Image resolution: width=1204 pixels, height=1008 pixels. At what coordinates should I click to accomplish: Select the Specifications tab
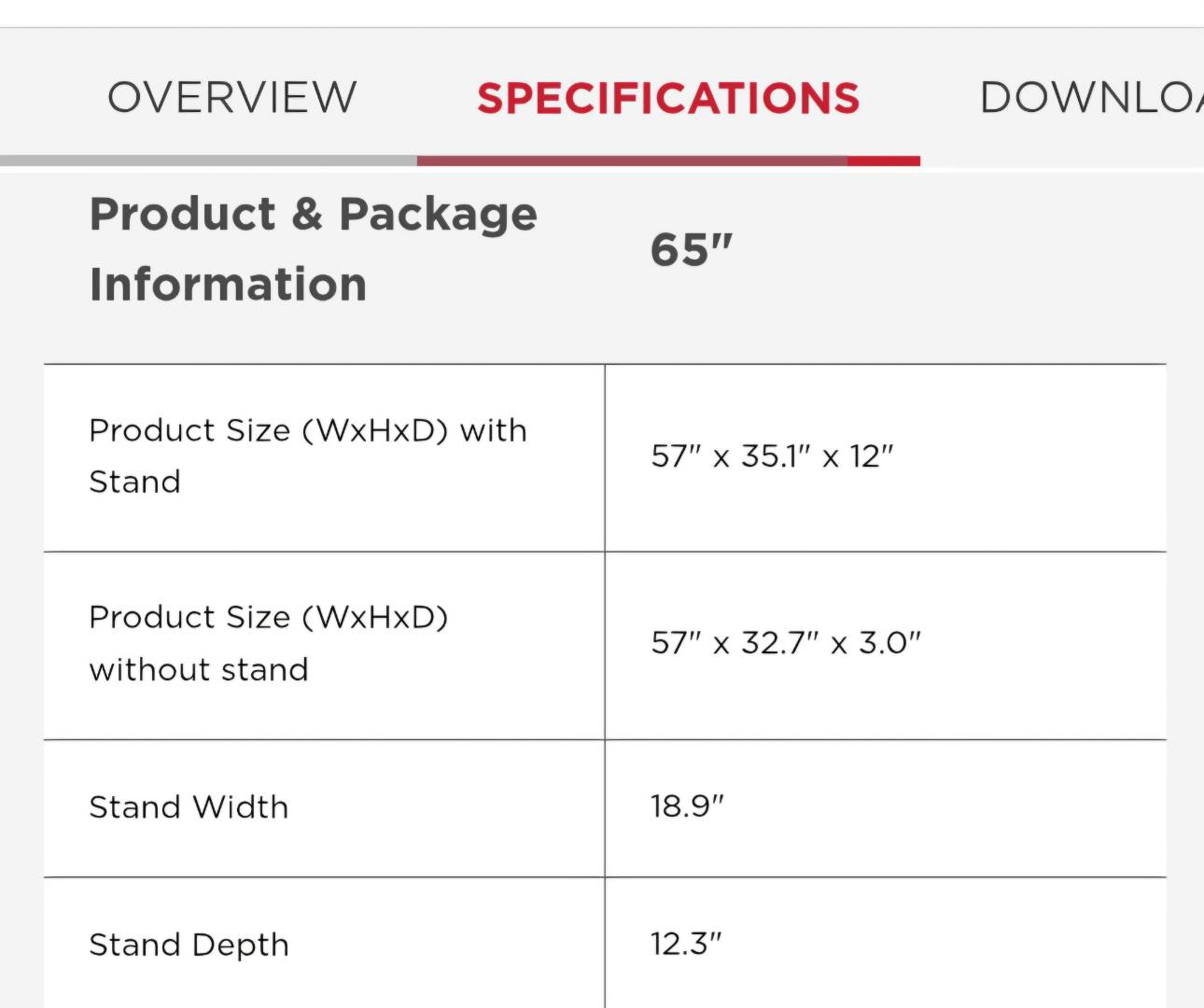click(x=668, y=98)
